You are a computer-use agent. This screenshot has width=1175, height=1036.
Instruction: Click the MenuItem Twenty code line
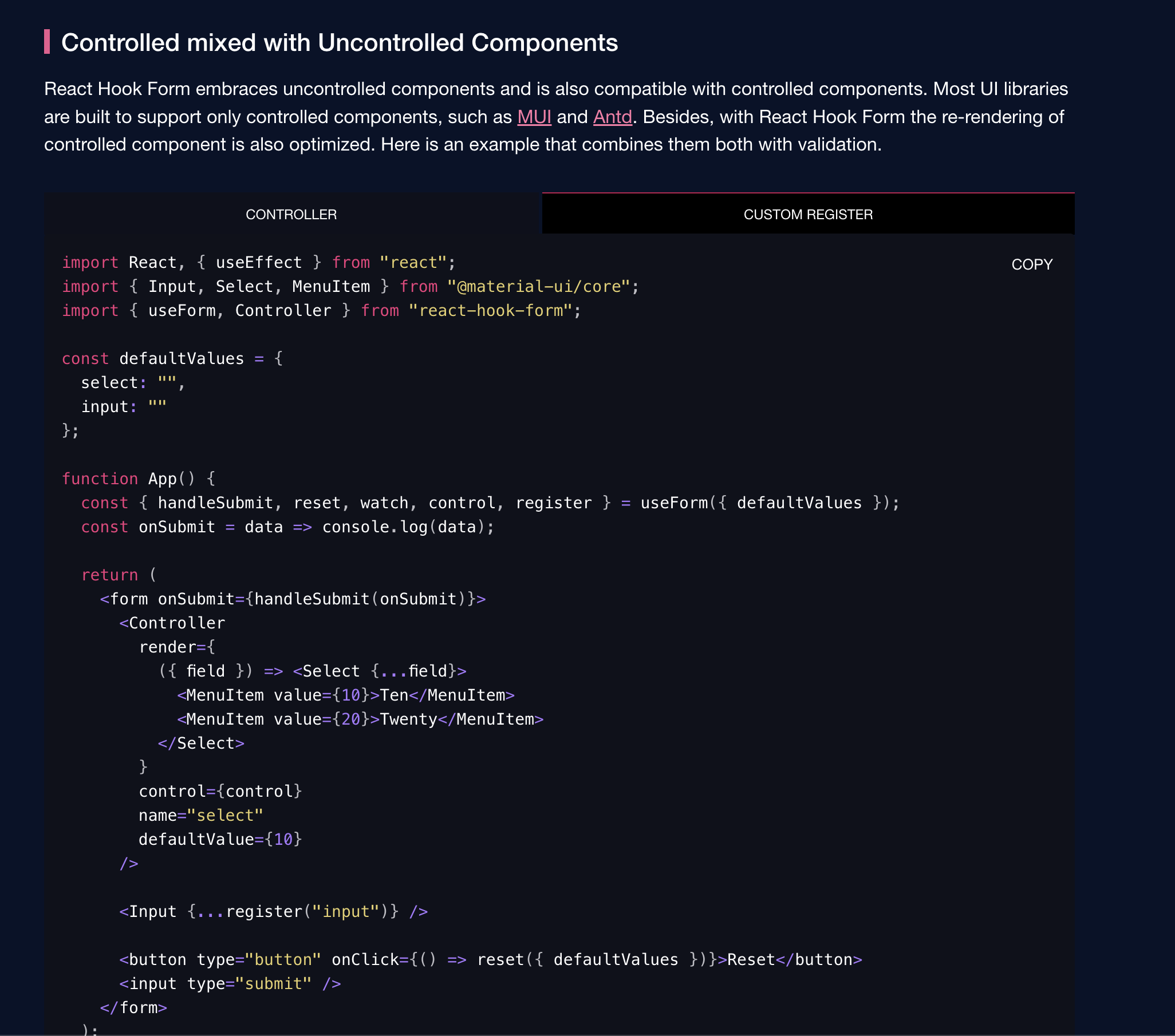360,719
